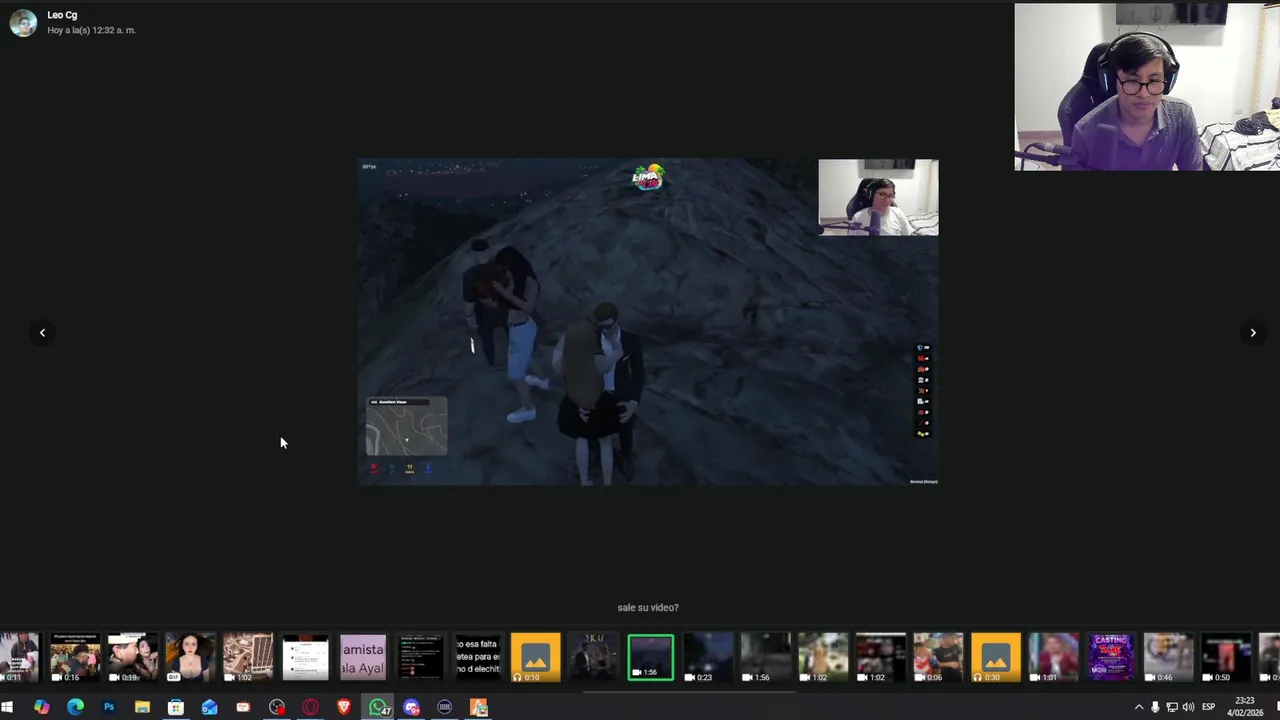Play the video shown in the viewer
This screenshot has height=720, width=1280.
[x=648, y=322]
